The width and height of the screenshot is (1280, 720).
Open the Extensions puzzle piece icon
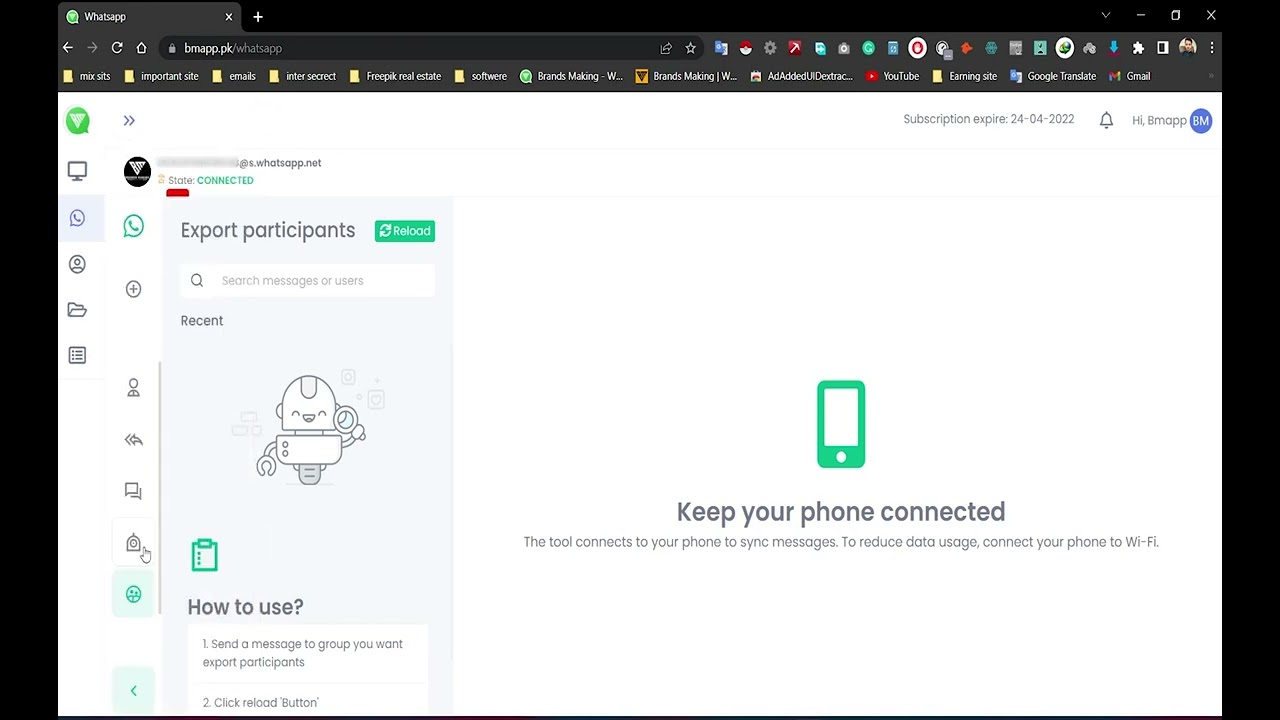(1138, 48)
